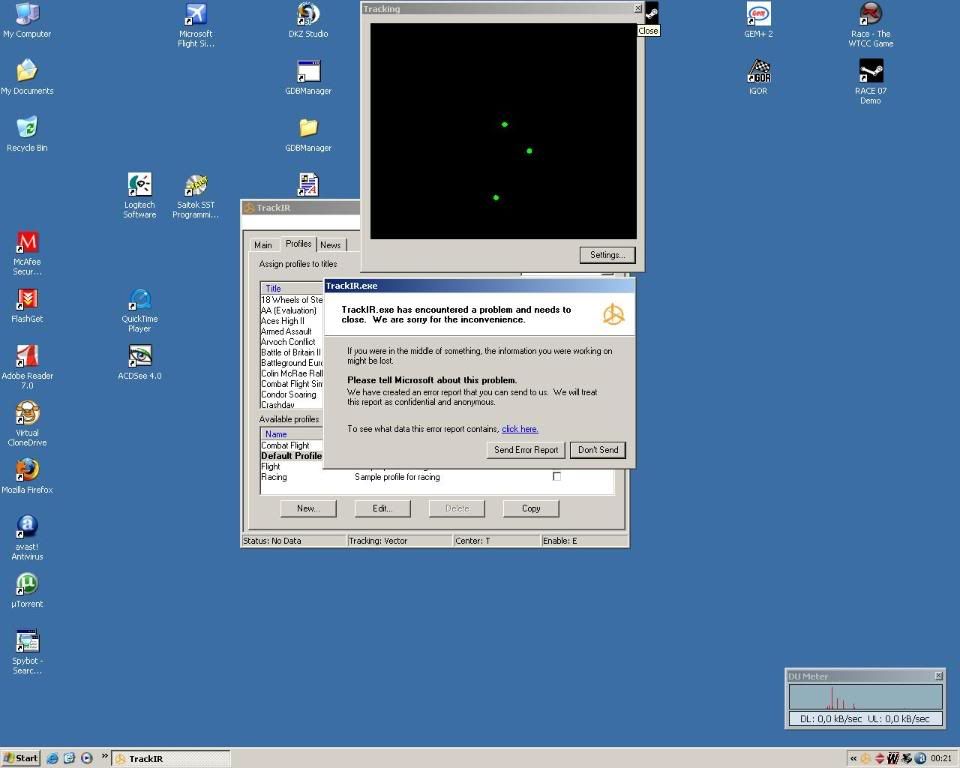
Task: Open the Logitech Software desktop icon
Action: click(139, 186)
